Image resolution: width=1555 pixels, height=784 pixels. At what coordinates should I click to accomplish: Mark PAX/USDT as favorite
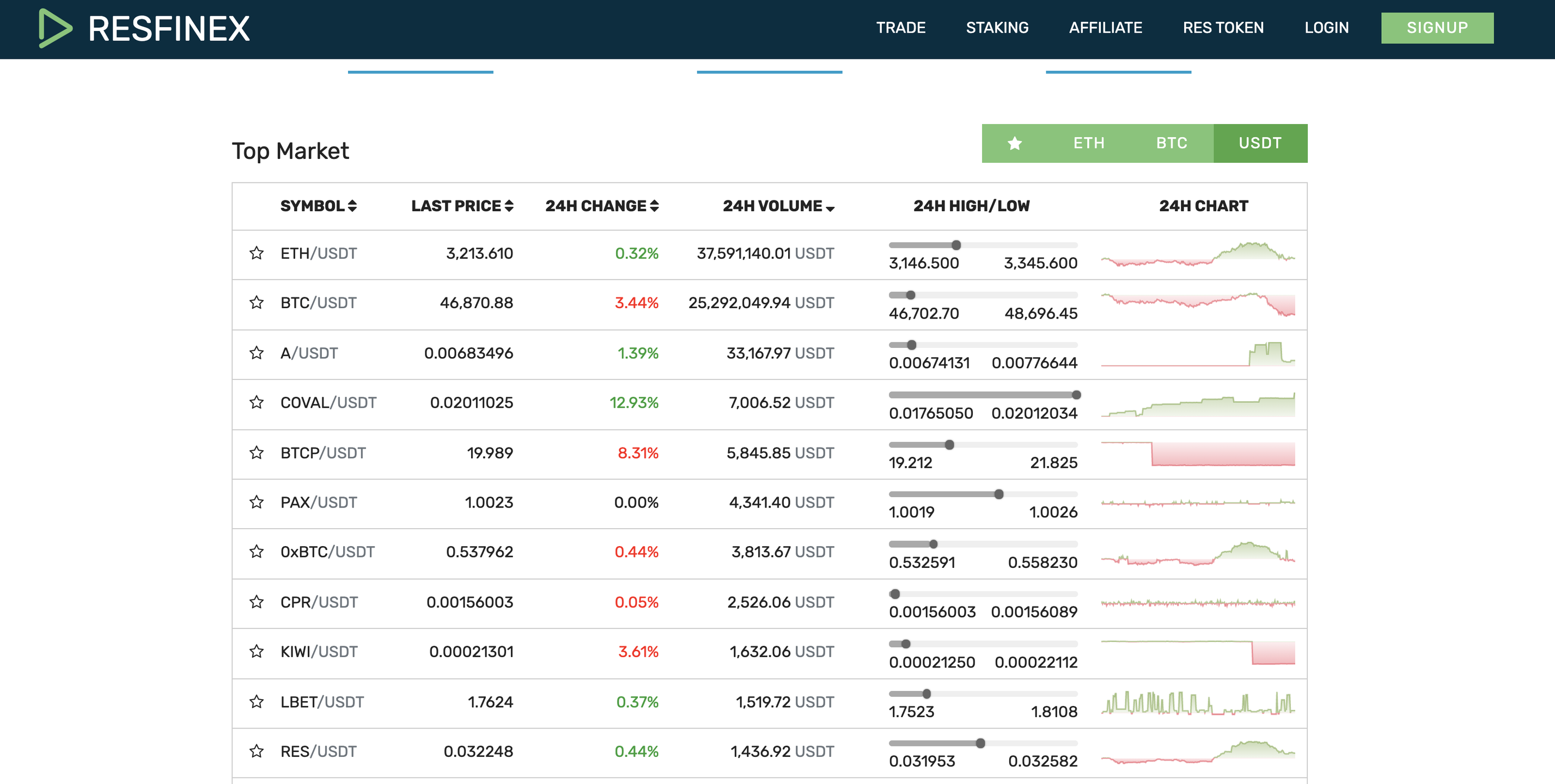pos(257,502)
